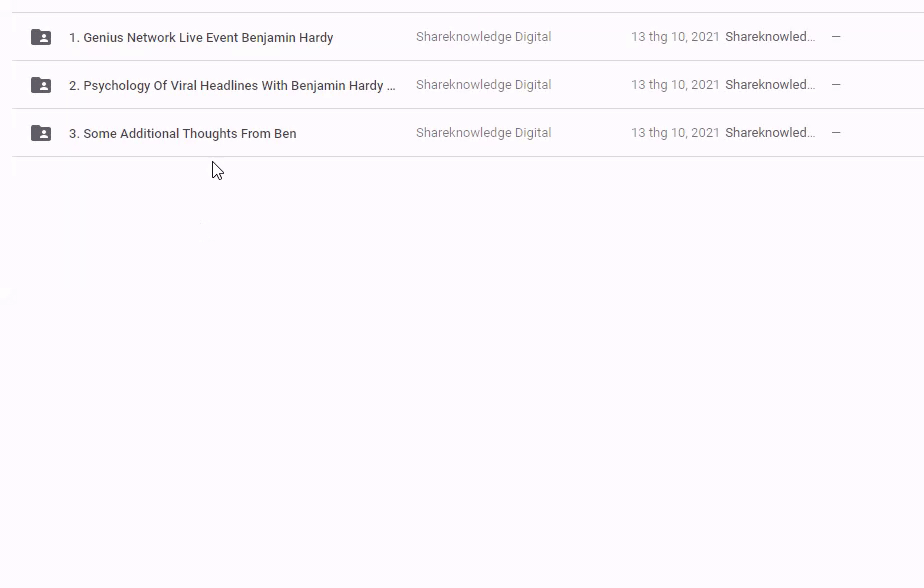Select '2. Psychology Of Viral Headlines' folder name
This screenshot has height=588, width=924.
coord(232,86)
